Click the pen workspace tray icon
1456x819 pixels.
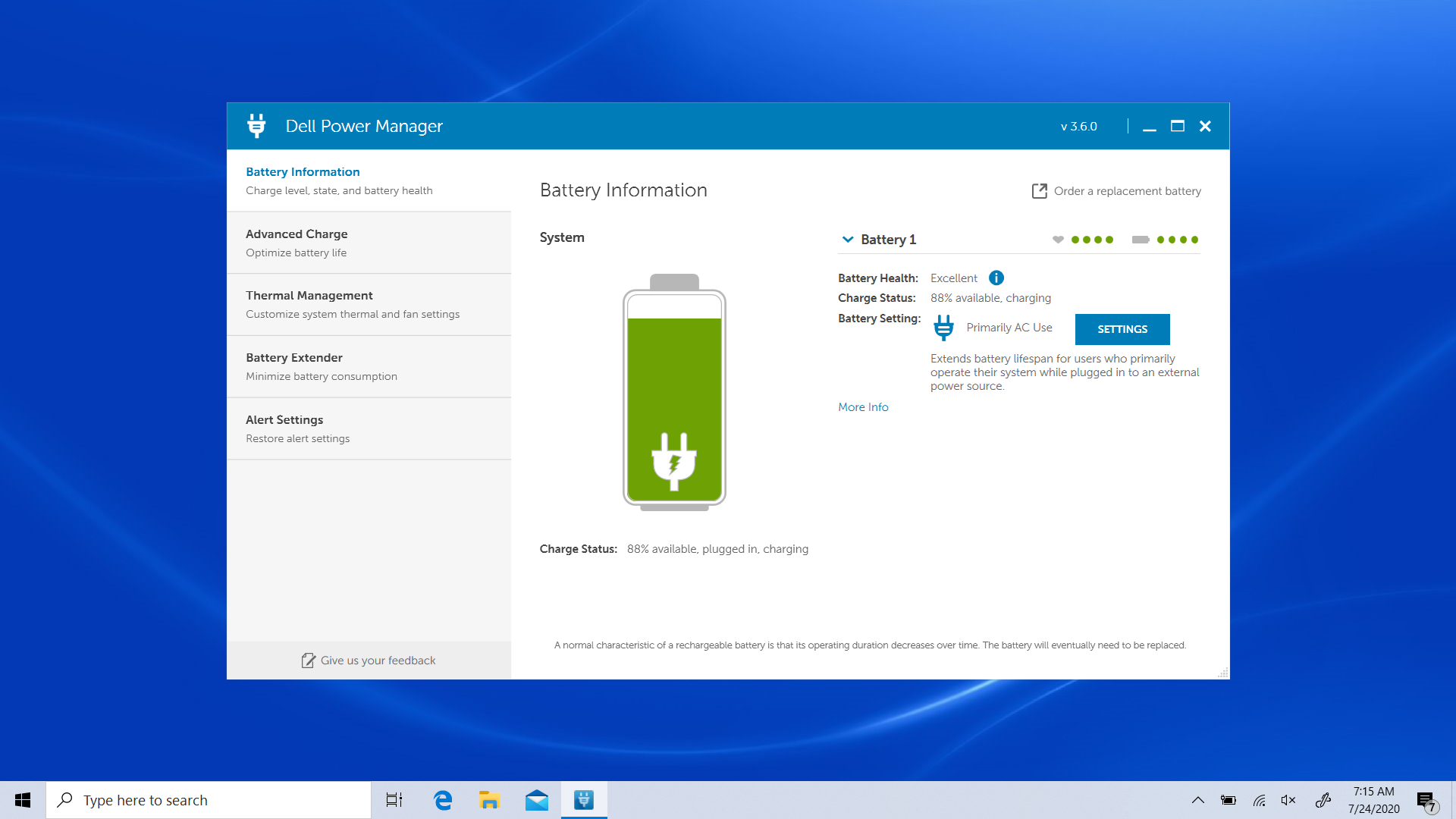pos(1323,800)
